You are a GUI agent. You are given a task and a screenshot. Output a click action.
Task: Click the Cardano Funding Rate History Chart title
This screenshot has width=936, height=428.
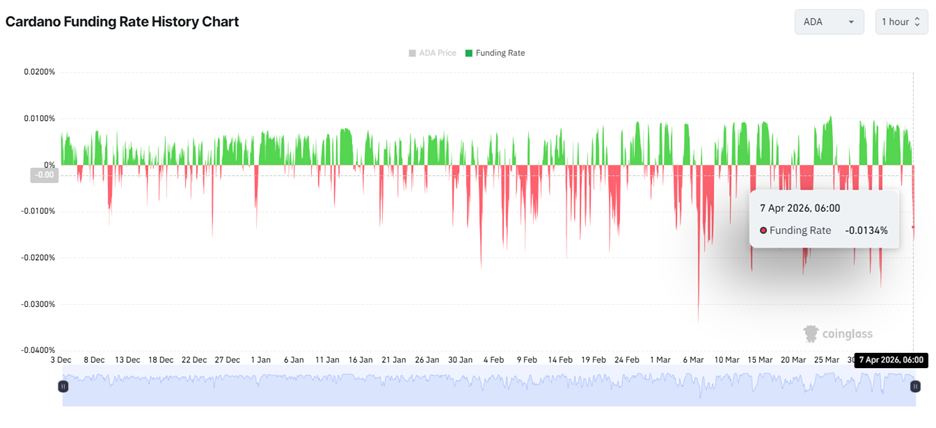pos(122,21)
